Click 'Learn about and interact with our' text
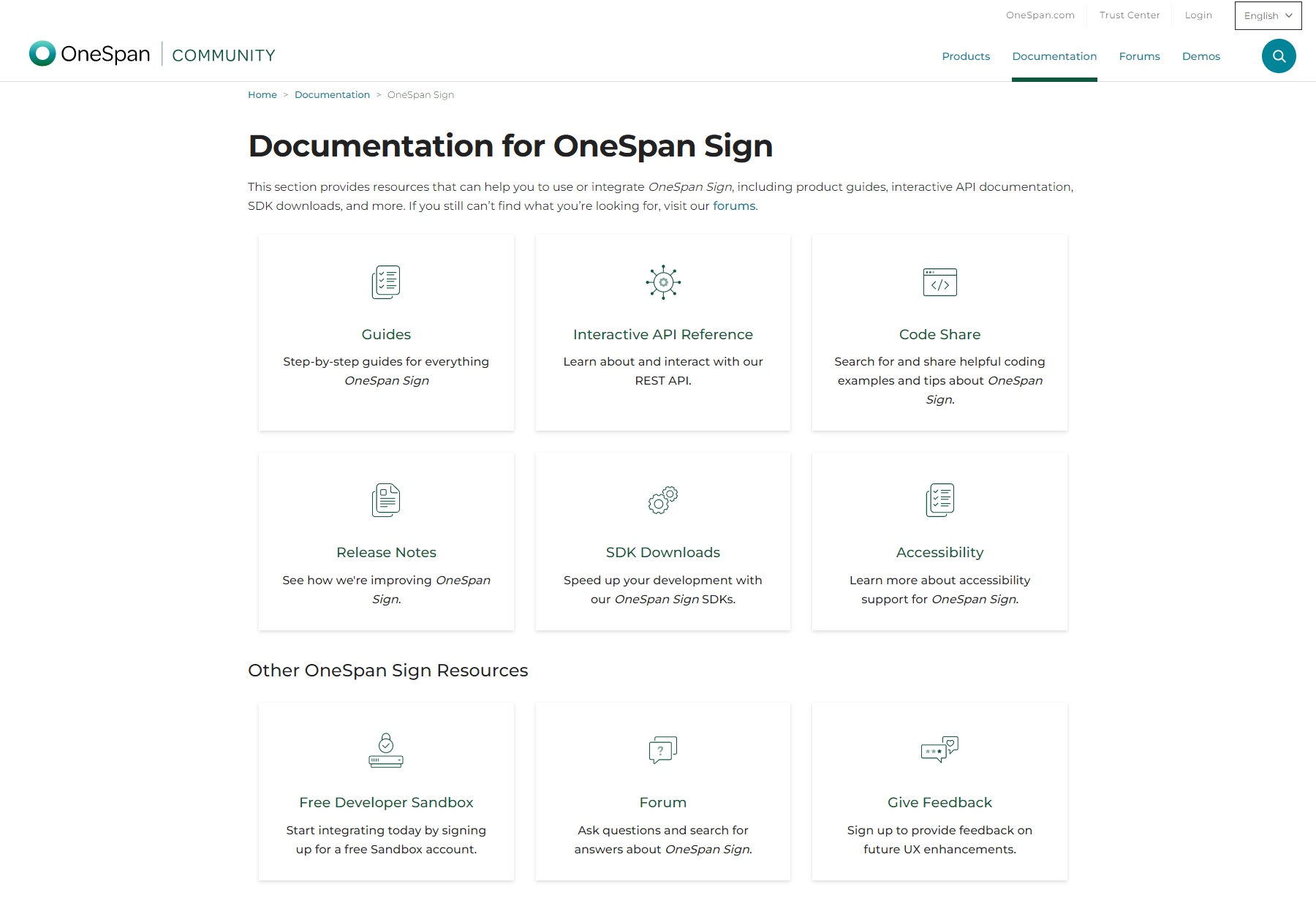Viewport: 1316px width, 906px height. coord(663,362)
